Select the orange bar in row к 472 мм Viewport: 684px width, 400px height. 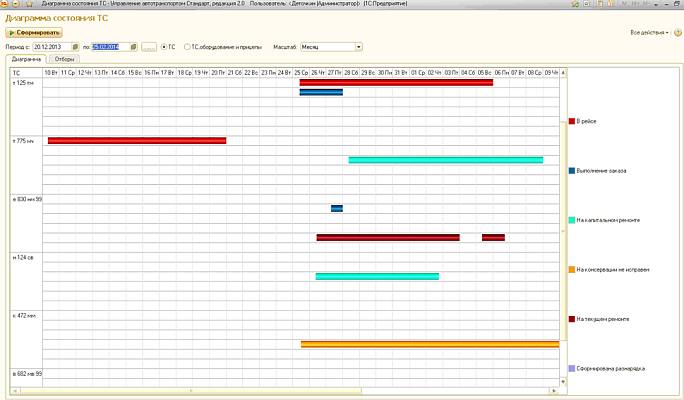pyautogui.click(x=430, y=344)
